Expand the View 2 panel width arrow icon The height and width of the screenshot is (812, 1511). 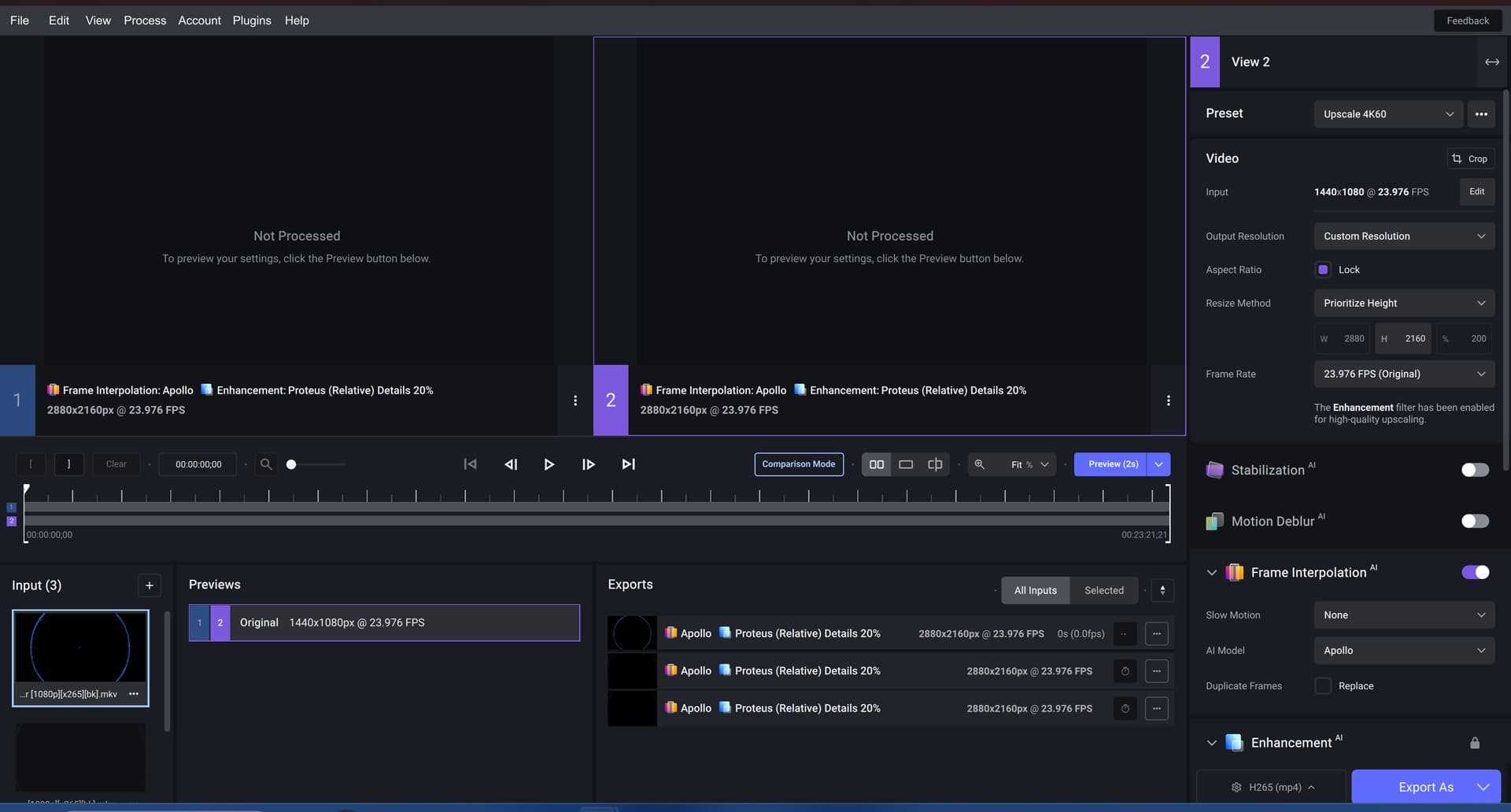point(1492,61)
